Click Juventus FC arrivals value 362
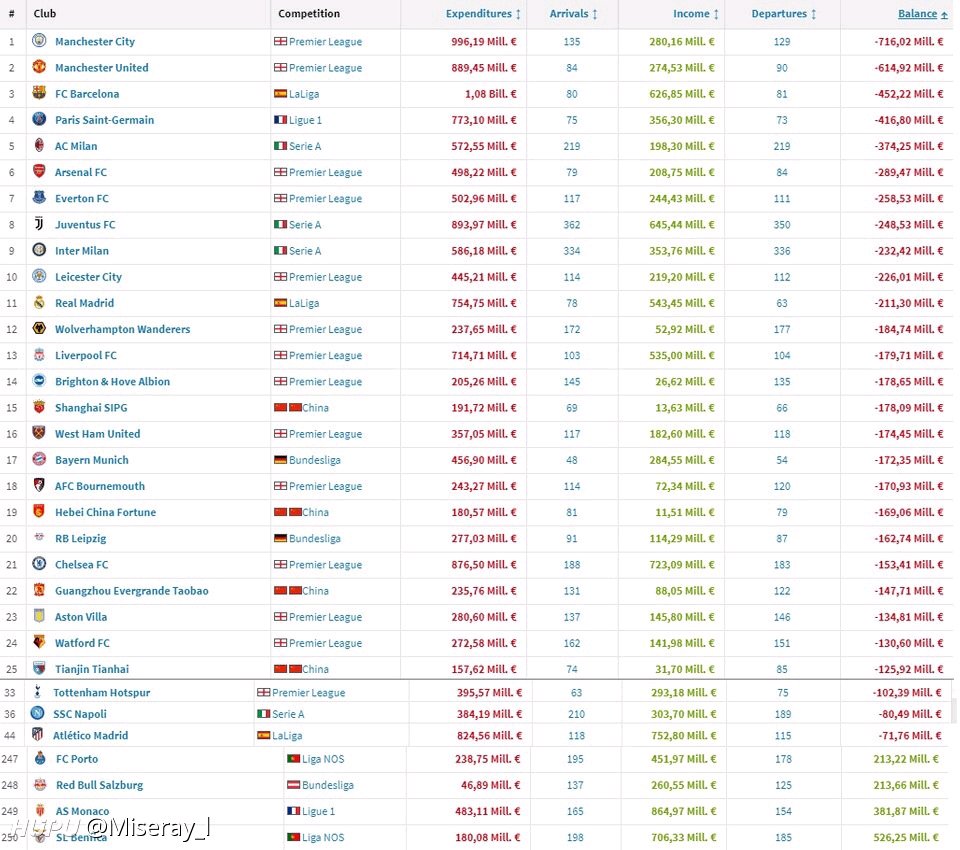The width and height of the screenshot is (960, 850). (572, 225)
